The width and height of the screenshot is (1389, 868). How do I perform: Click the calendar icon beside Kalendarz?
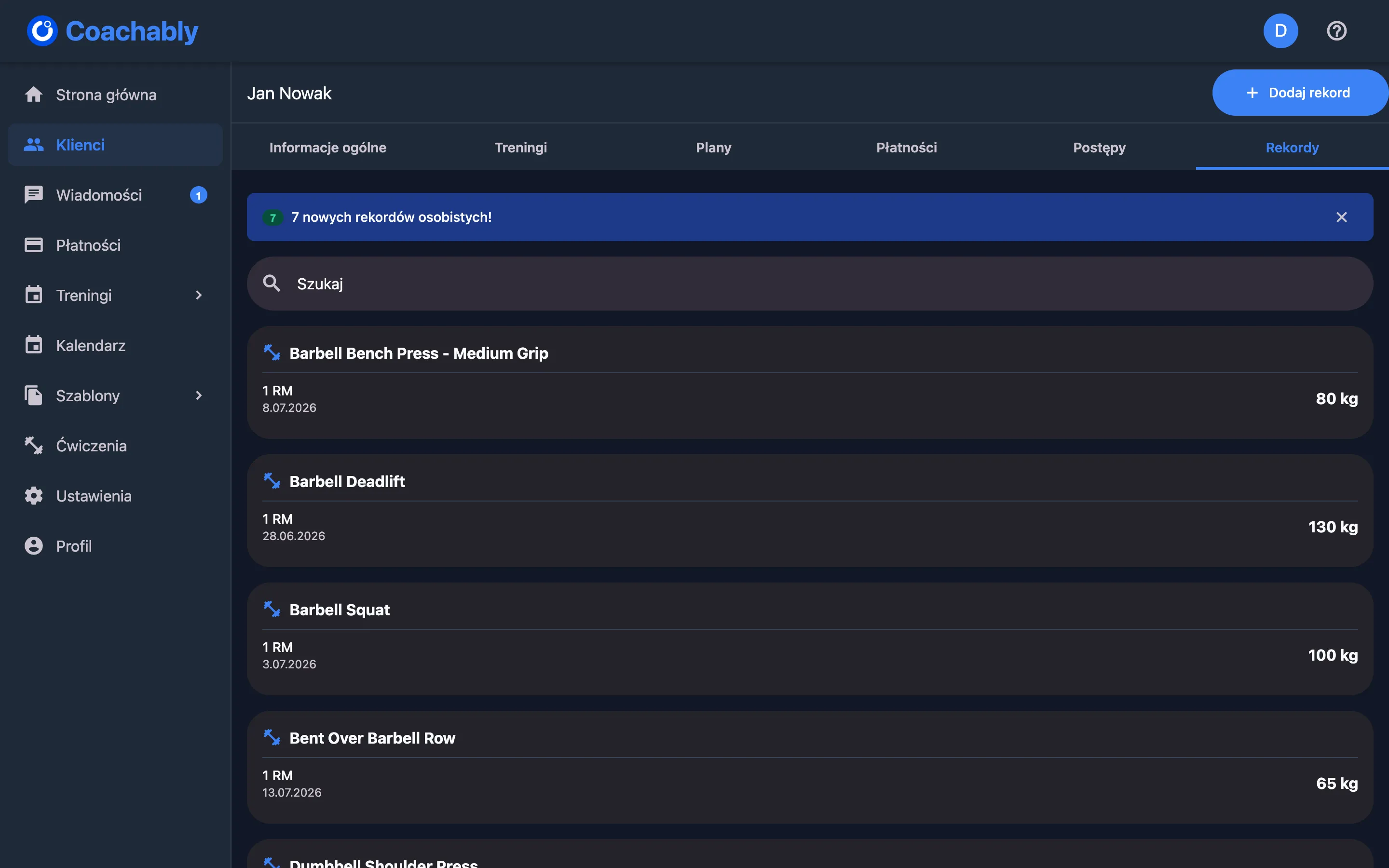pyautogui.click(x=34, y=345)
